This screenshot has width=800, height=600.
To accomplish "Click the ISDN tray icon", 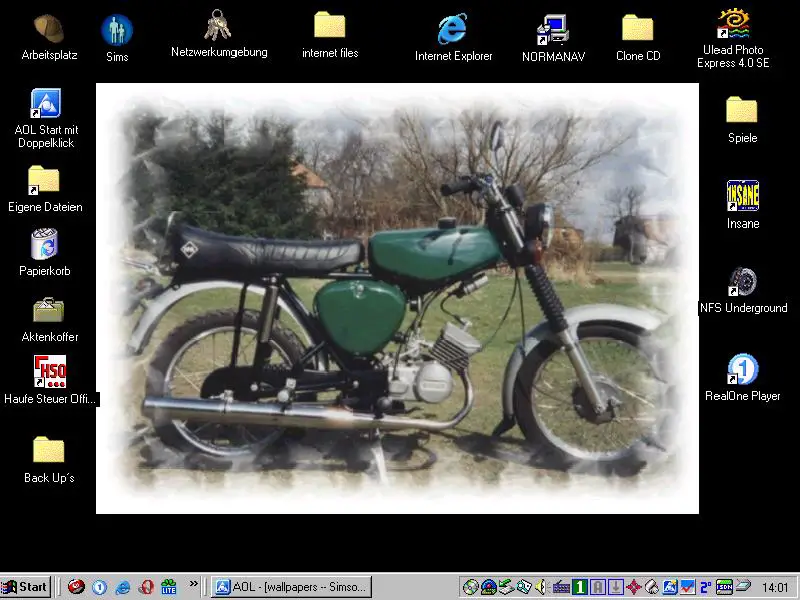I will [725, 587].
